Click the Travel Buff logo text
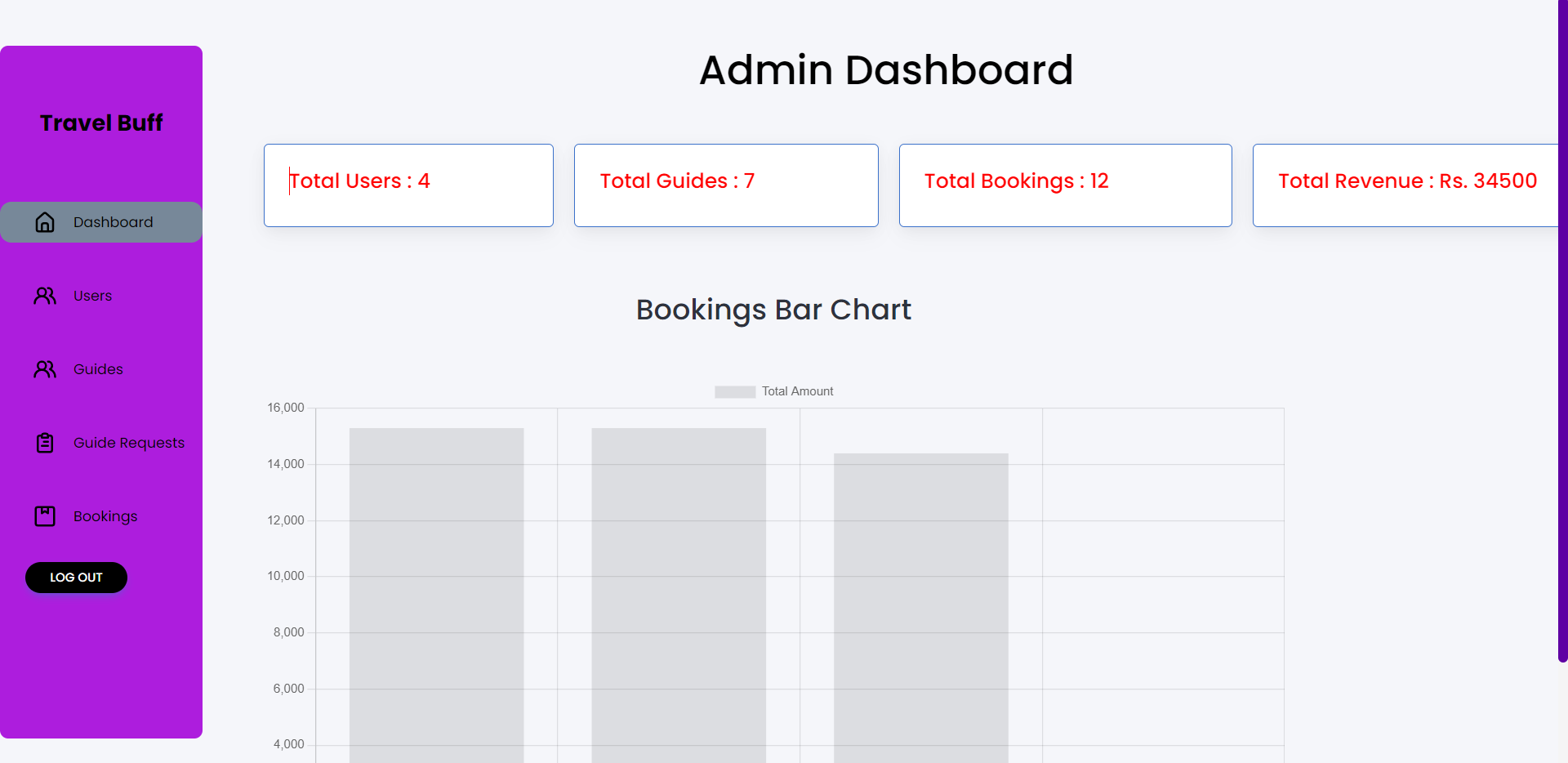Image resolution: width=1568 pixels, height=763 pixels. [x=100, y=123]
